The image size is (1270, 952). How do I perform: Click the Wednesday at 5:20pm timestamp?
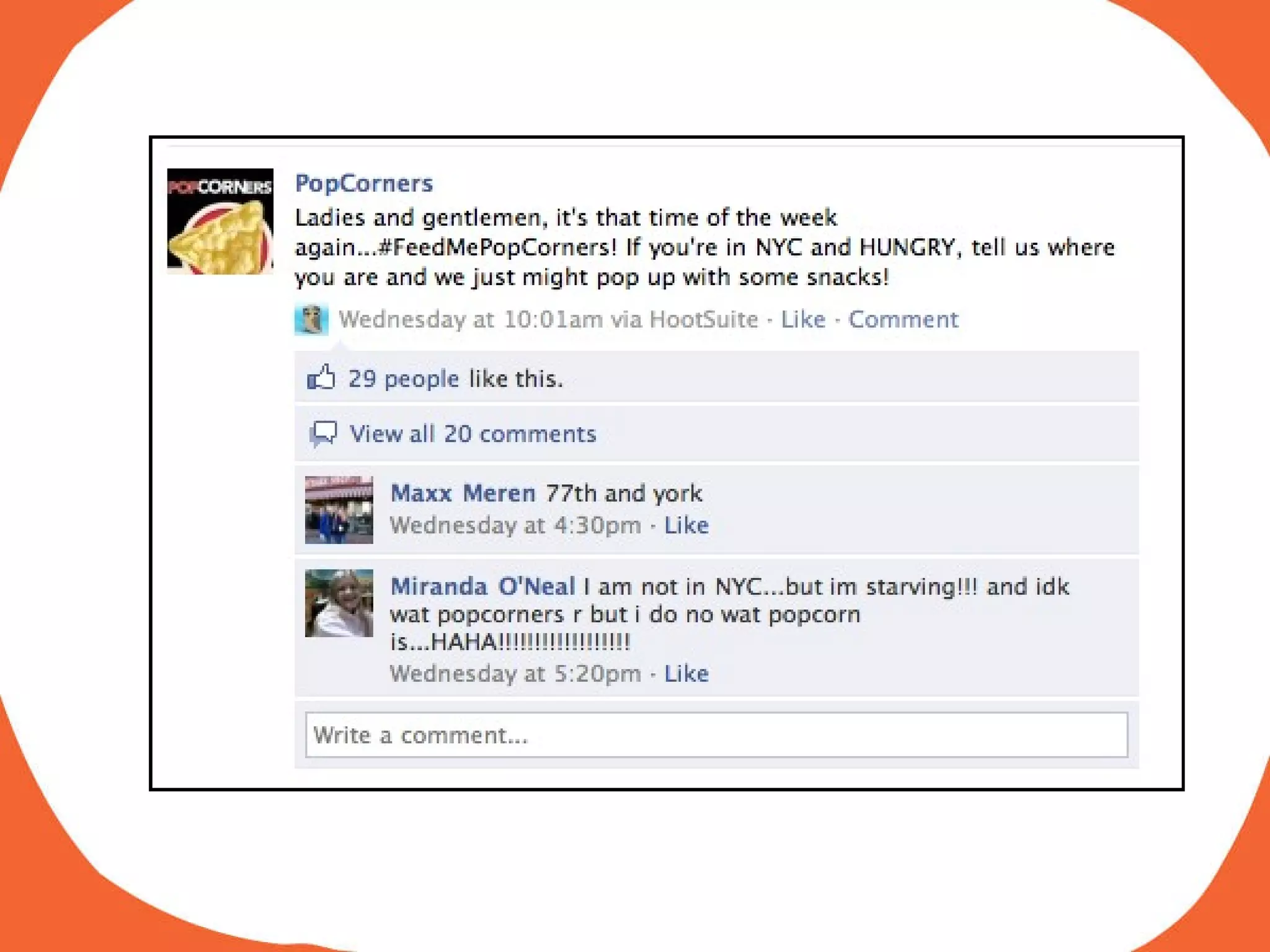point(515,674)
